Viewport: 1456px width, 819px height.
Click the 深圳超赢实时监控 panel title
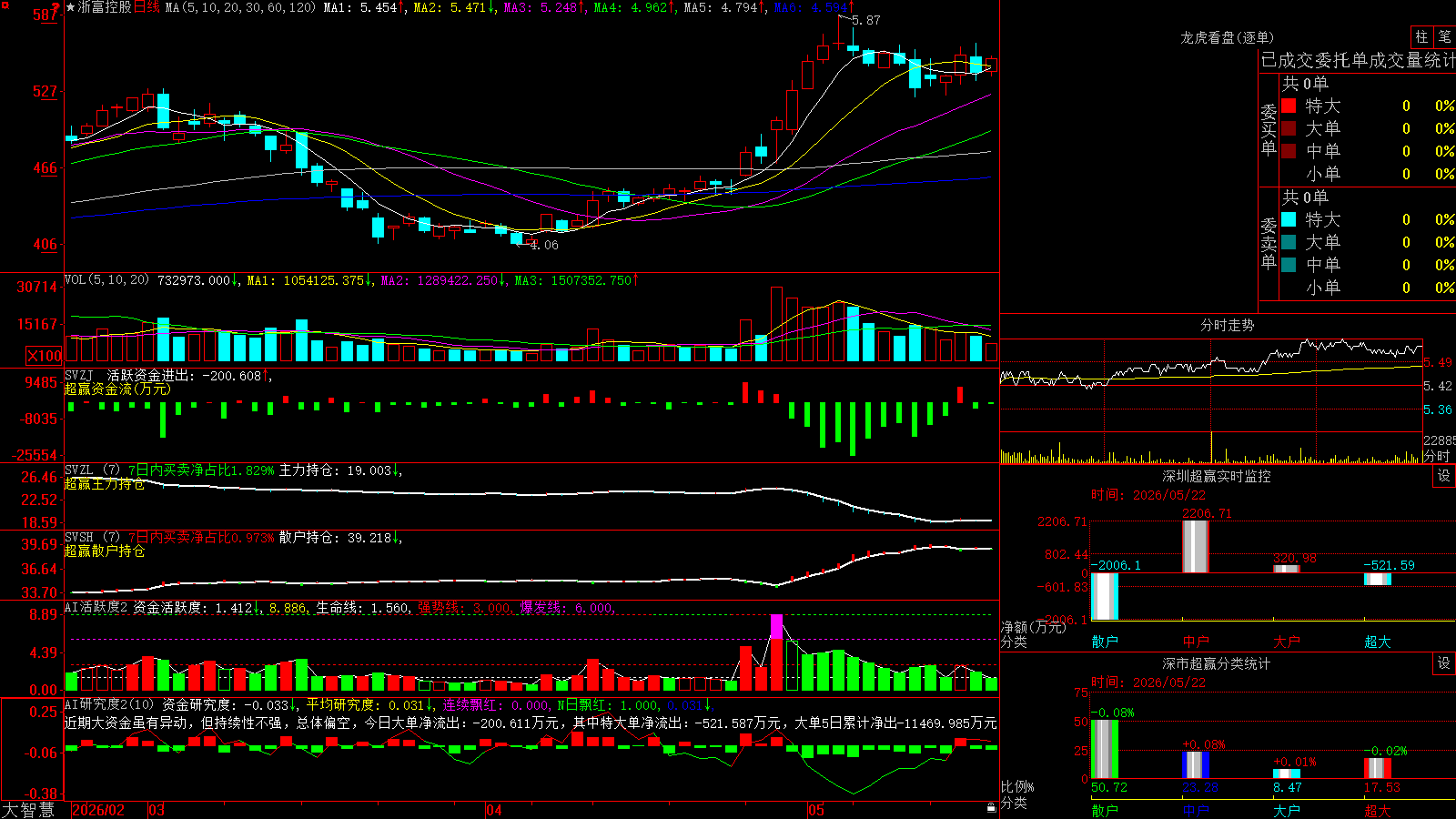[x=1217, y=476]
